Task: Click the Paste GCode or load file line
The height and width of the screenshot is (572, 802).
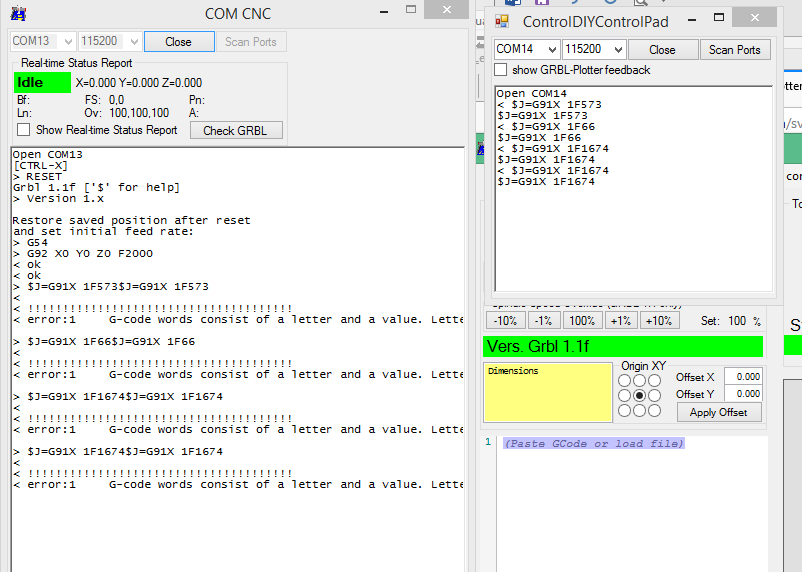Action: pyautogui.click(x=593, y=444)
